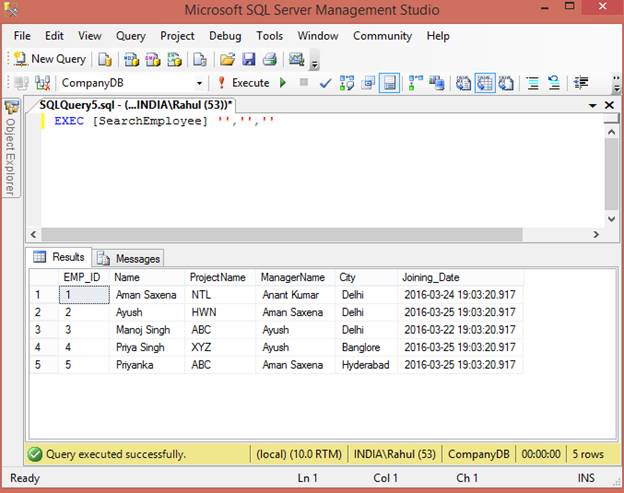Click the Execute query button

pos(244,83)
